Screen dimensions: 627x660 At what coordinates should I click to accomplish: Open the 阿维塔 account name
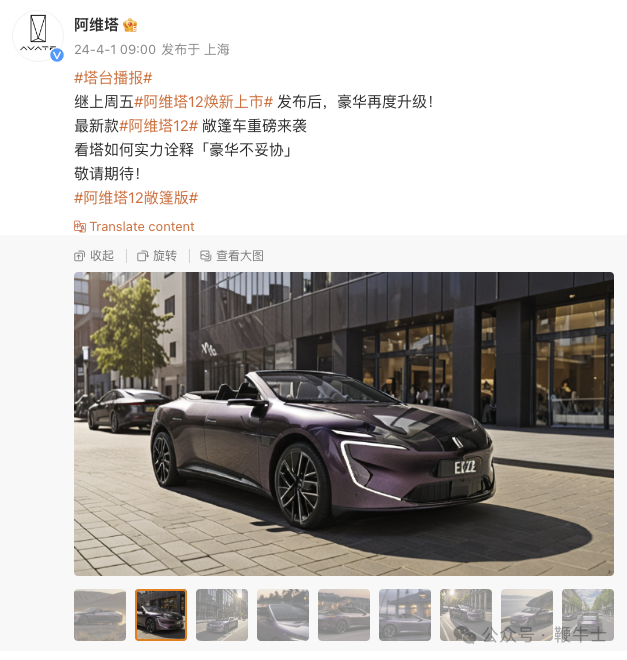click(96, 25)
